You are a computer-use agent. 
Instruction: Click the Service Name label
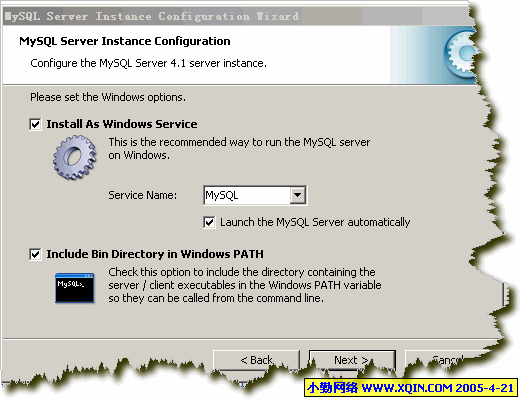pyautogui.click(x=143, y=195)
